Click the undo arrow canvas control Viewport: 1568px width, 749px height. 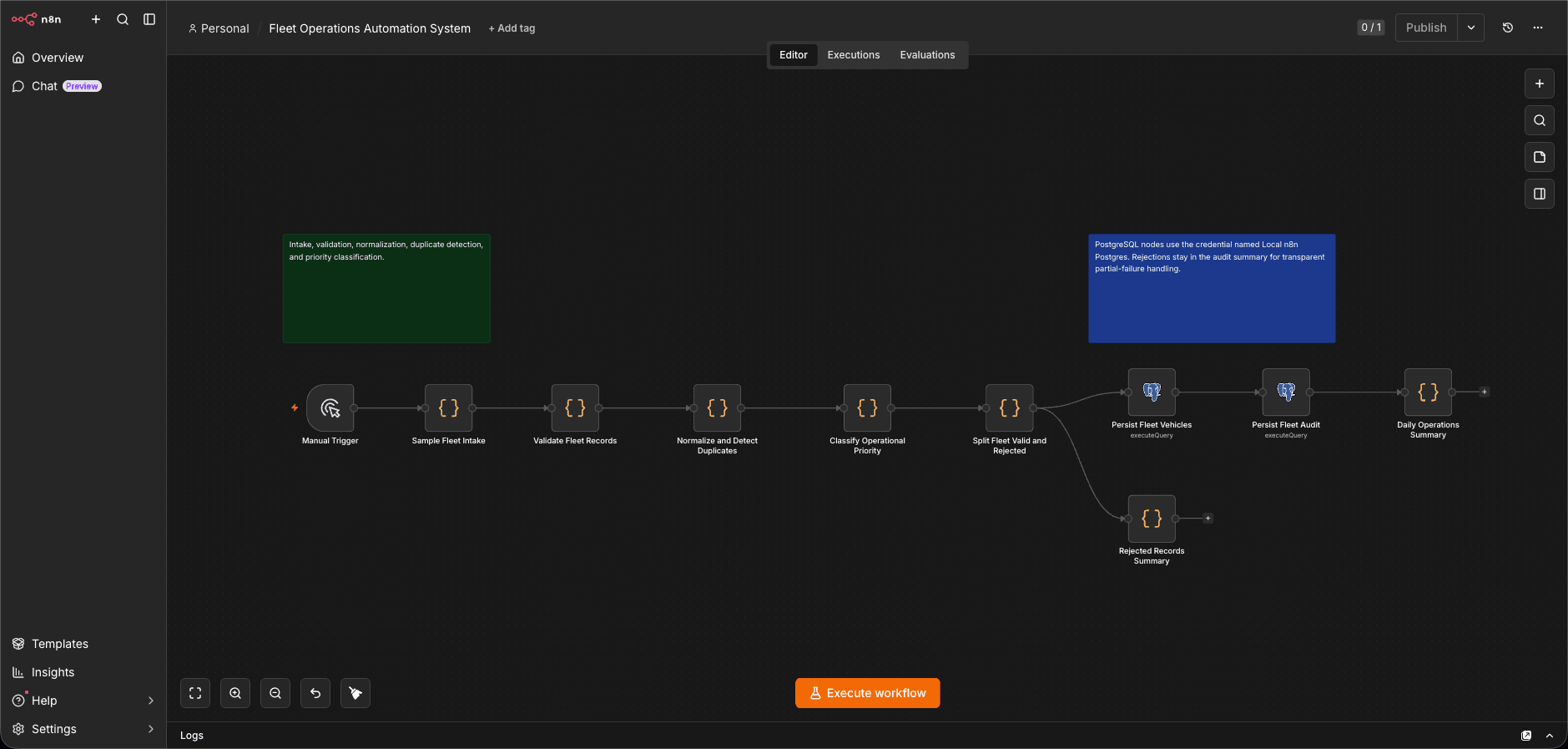tap(315, 693)
